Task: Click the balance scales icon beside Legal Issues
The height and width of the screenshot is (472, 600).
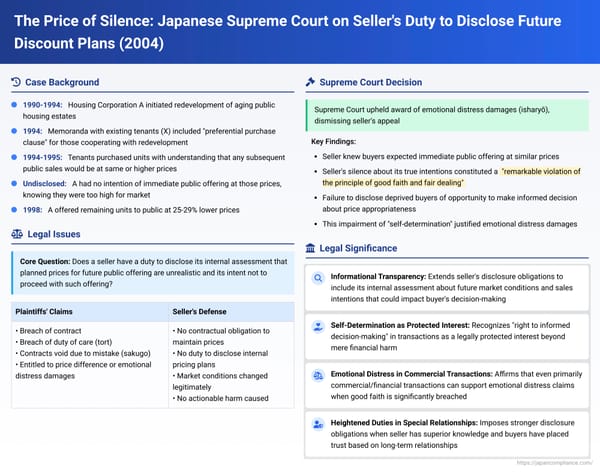Action: click(x=15, y=234)
